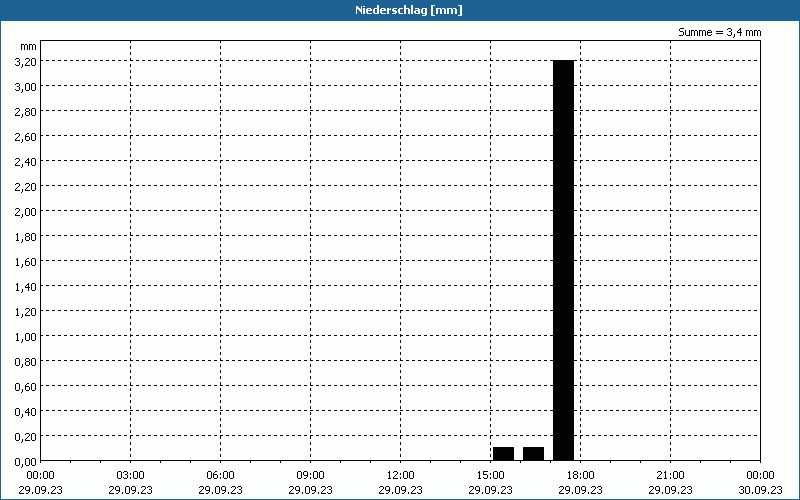This screenshot has height=500, width=800.
Task: Click the mm unit label above y-axis
Action: tap(29, 46)
